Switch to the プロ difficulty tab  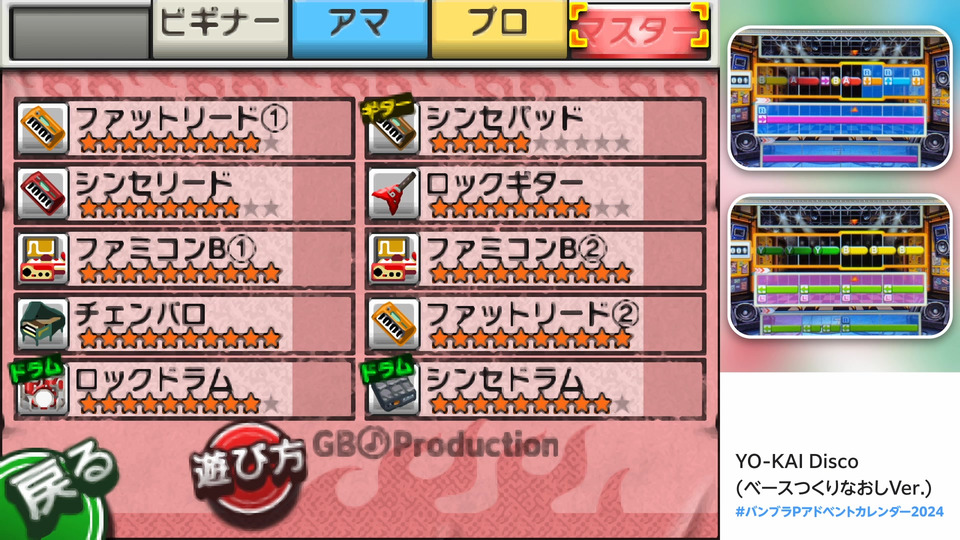pyautogui.click(x=499, y=28)
